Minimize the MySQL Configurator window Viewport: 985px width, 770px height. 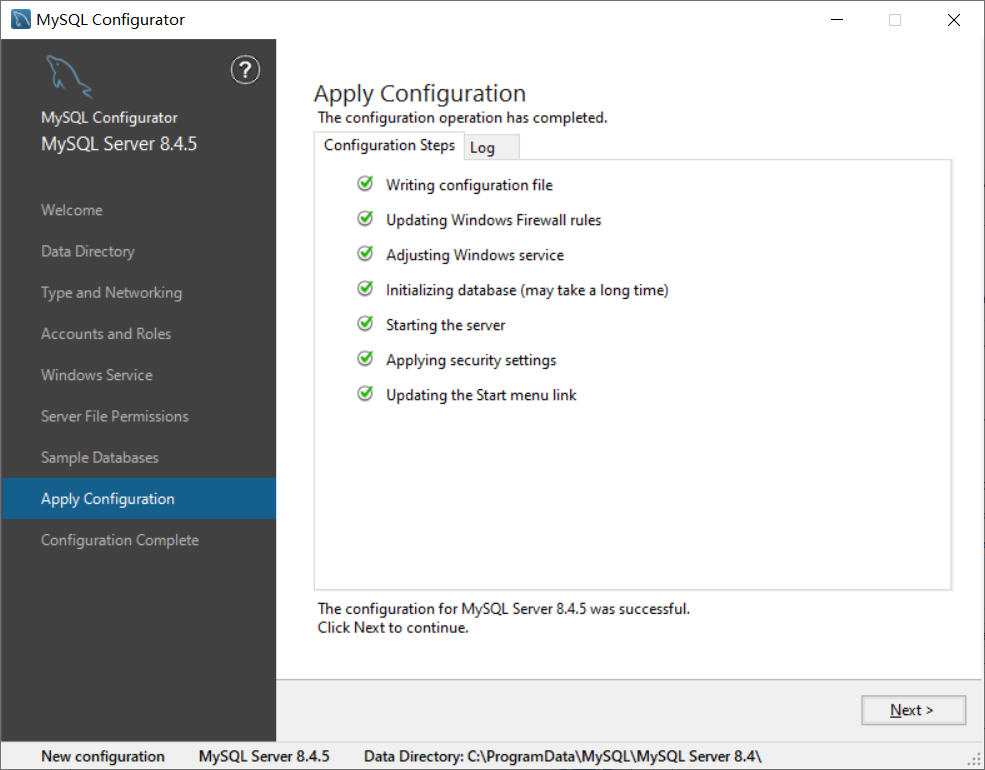pos(837,19)
